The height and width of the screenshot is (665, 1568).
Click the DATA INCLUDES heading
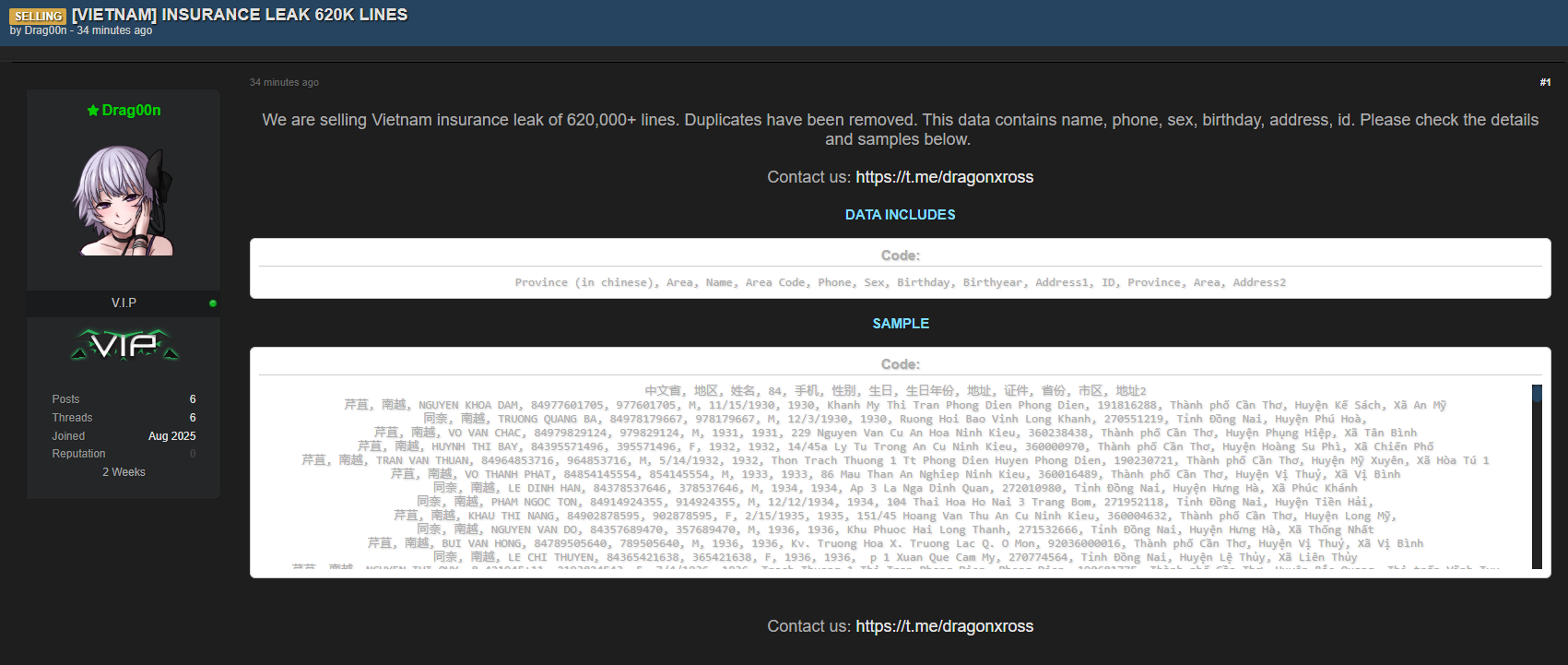click(900, 215)
